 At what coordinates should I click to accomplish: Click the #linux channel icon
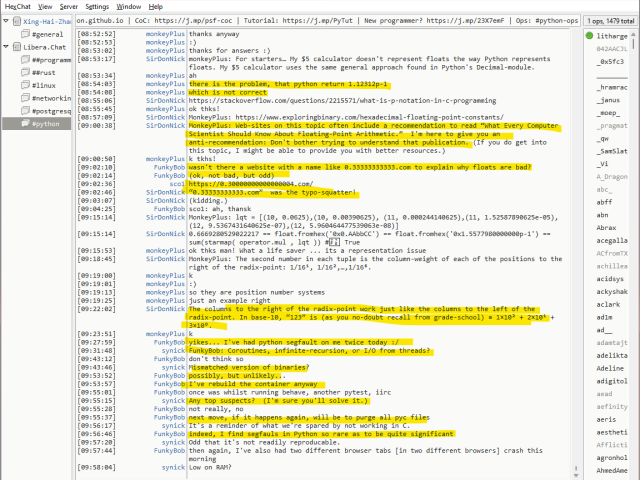click(25, 86)
